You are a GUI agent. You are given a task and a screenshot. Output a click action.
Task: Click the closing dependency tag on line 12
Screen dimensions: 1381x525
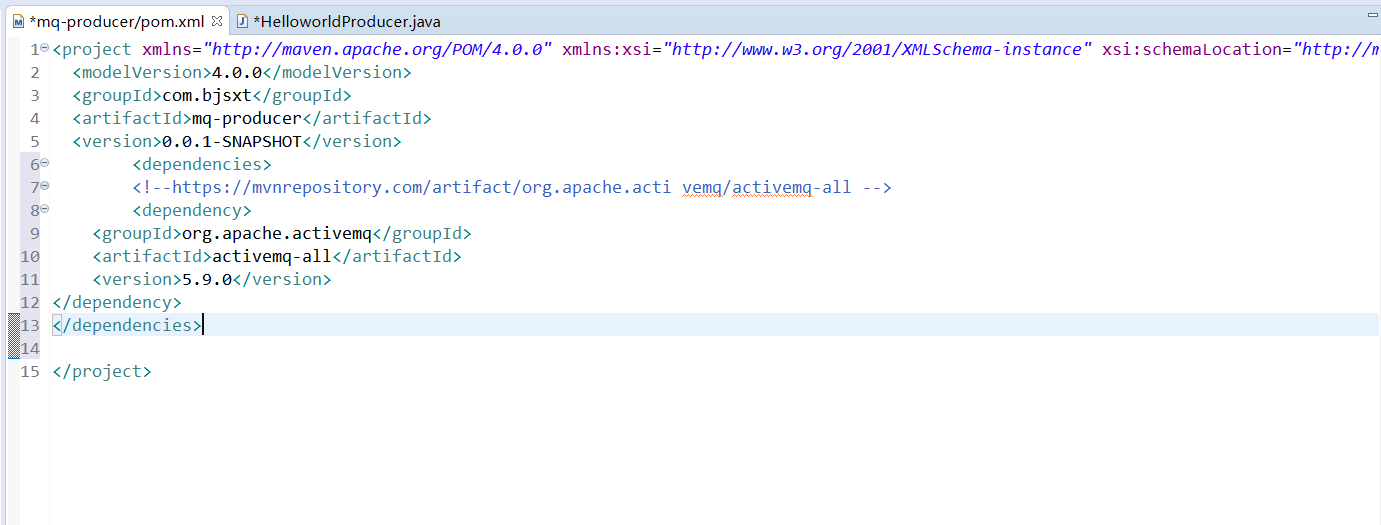point(117,302)
